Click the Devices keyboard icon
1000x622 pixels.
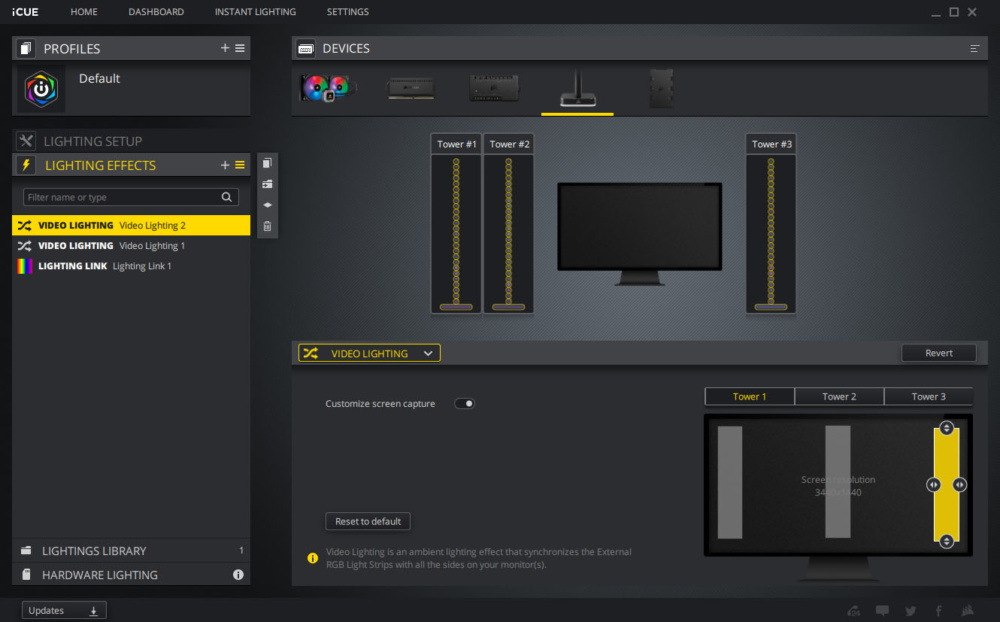305,48
